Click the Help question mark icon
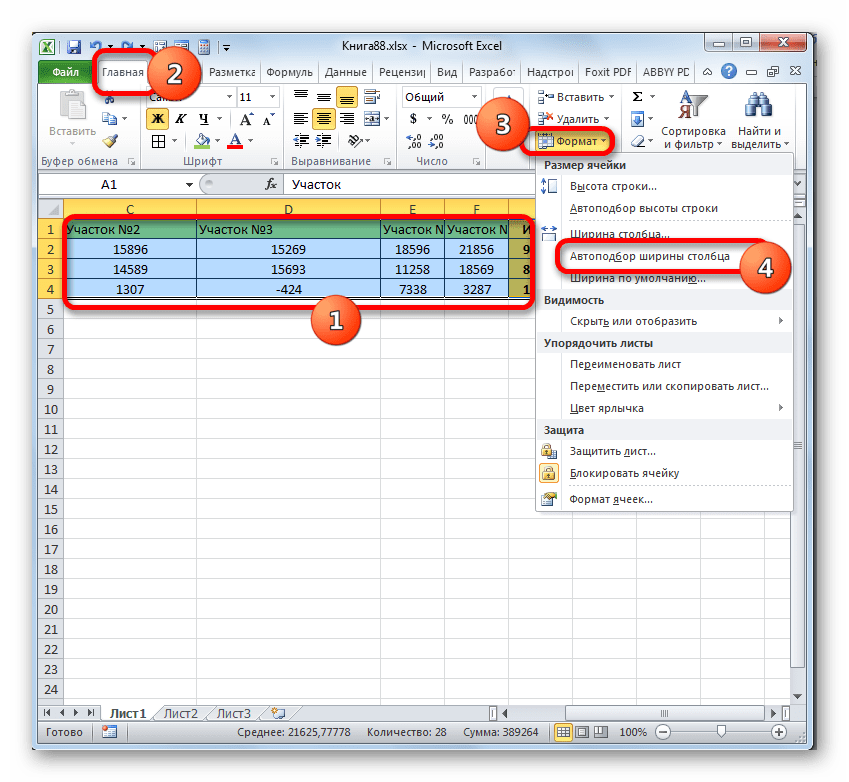The height and width of the screenshot is (782, 849). click(729, 71)
